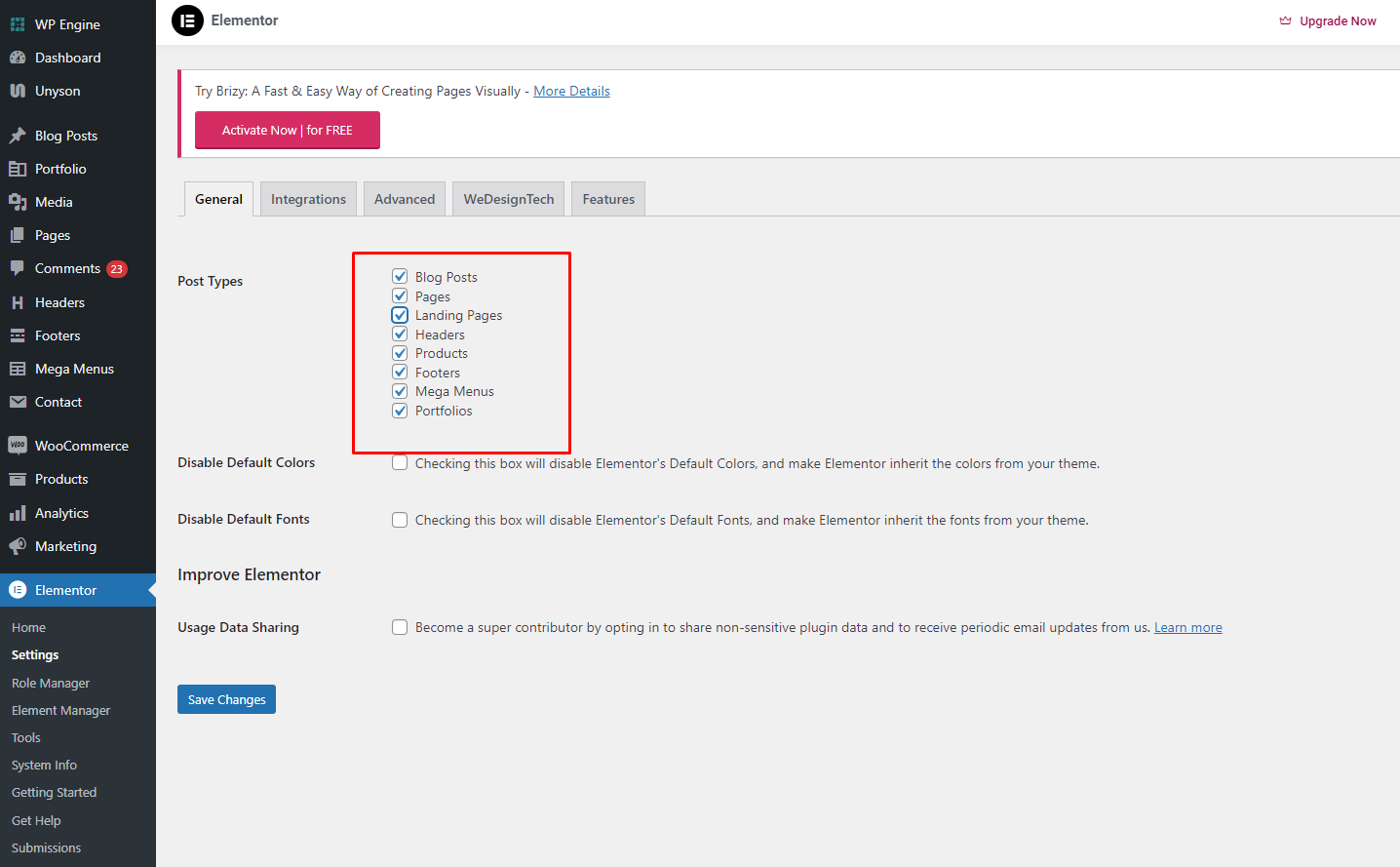Click the Post Types setting label
The height and width of the screenshot is (867, 1400).
[x=210, y=281]
